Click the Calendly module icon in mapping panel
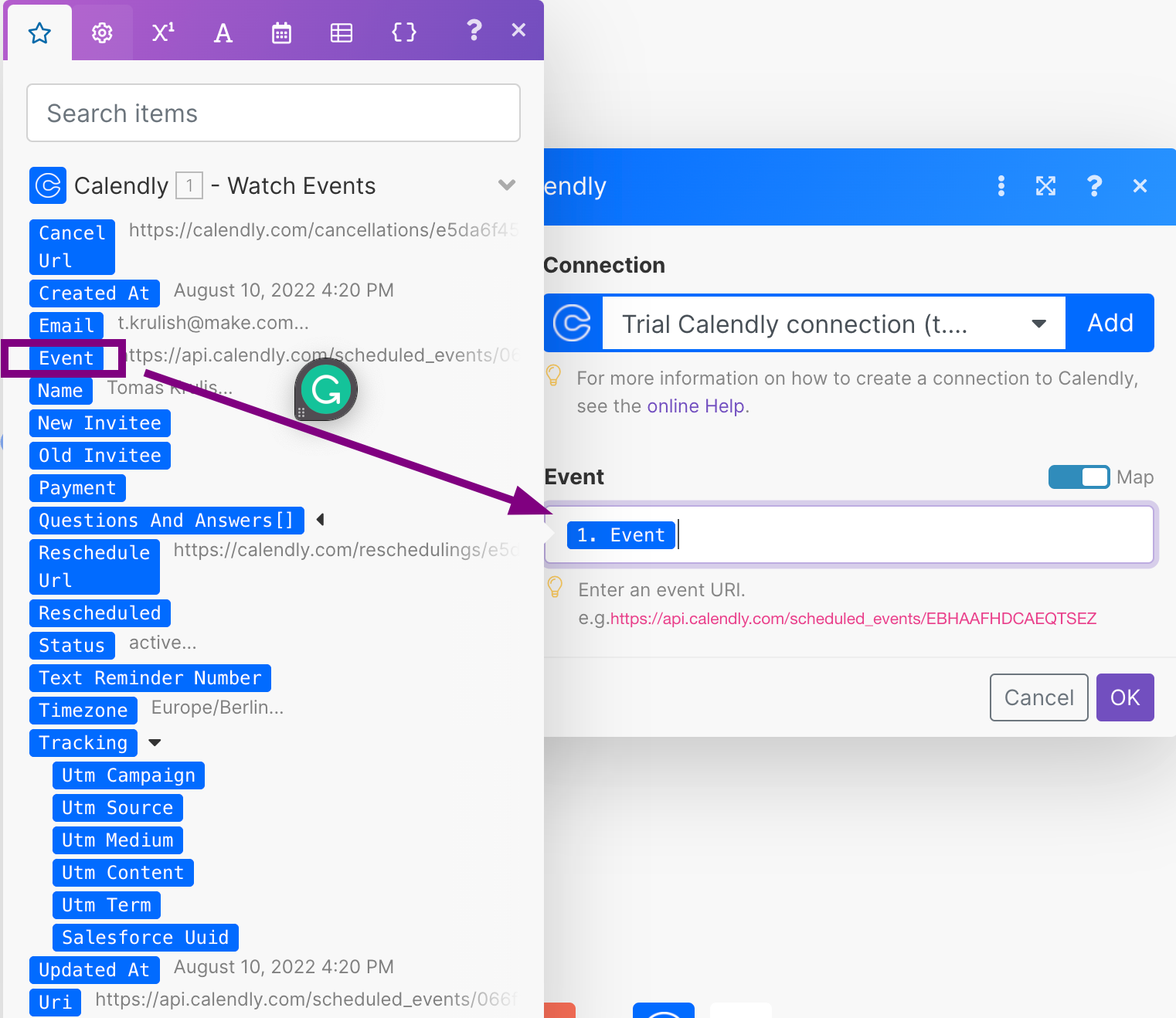Image resolution: width=1176 pixels, height=1018 pixels. point(48,185)
